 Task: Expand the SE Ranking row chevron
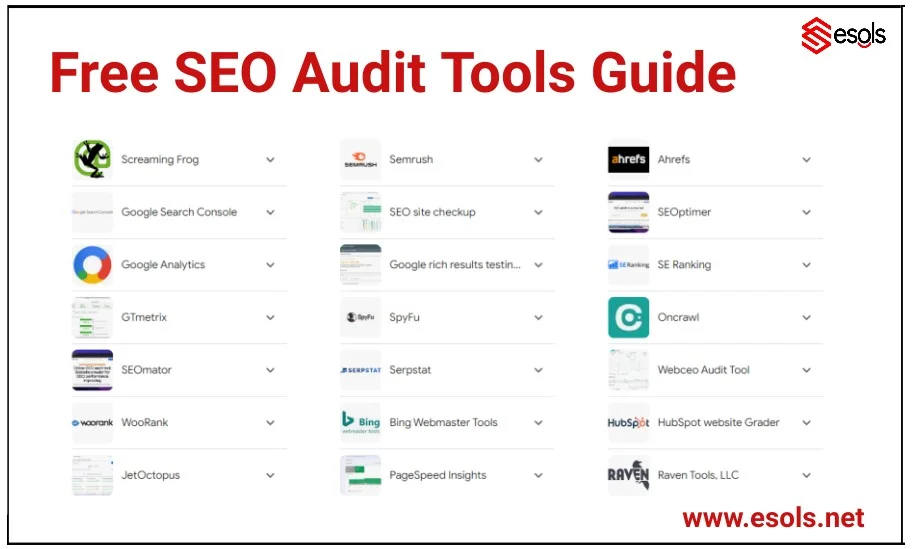pos(806,265)
